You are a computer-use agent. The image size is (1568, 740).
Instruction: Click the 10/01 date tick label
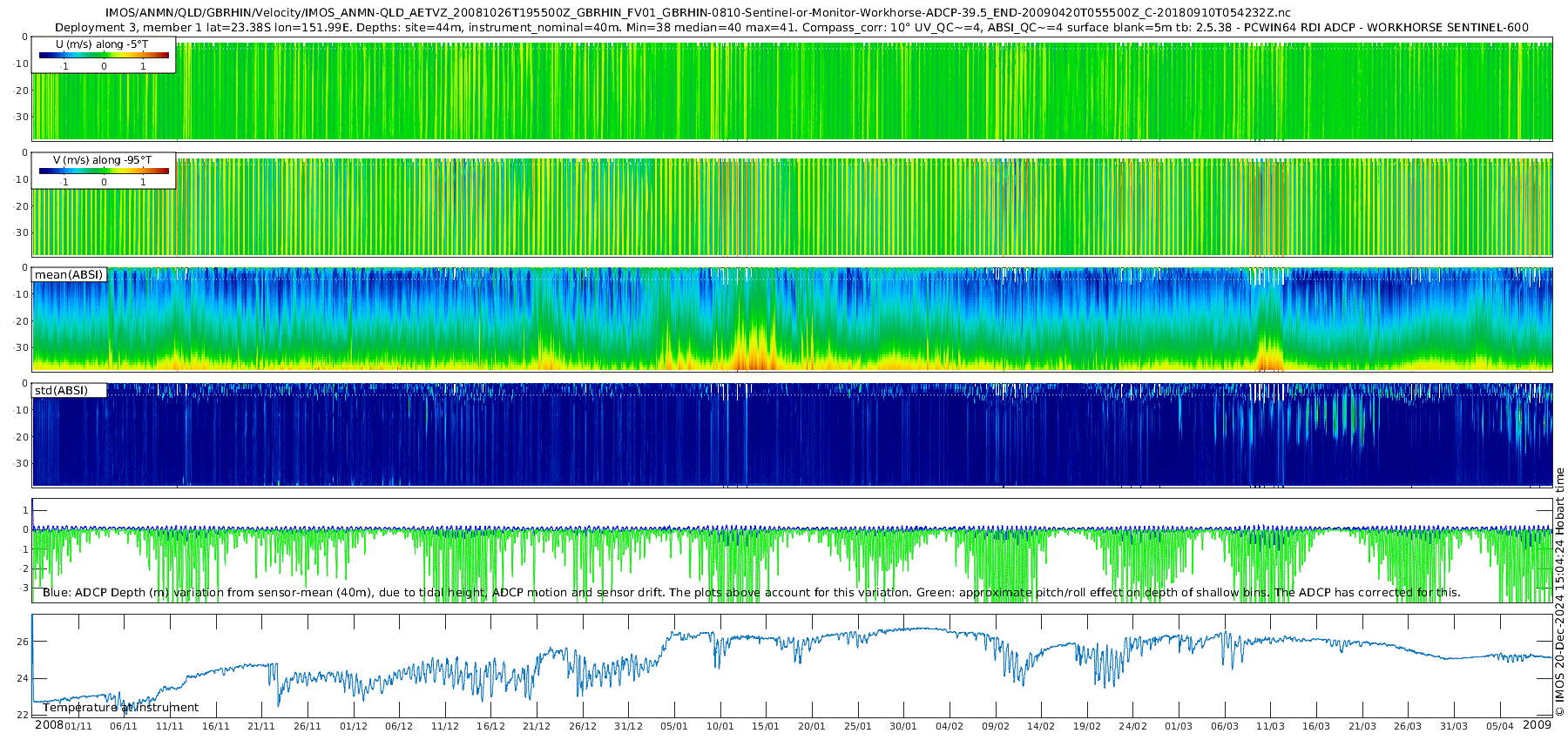(720, 726)
